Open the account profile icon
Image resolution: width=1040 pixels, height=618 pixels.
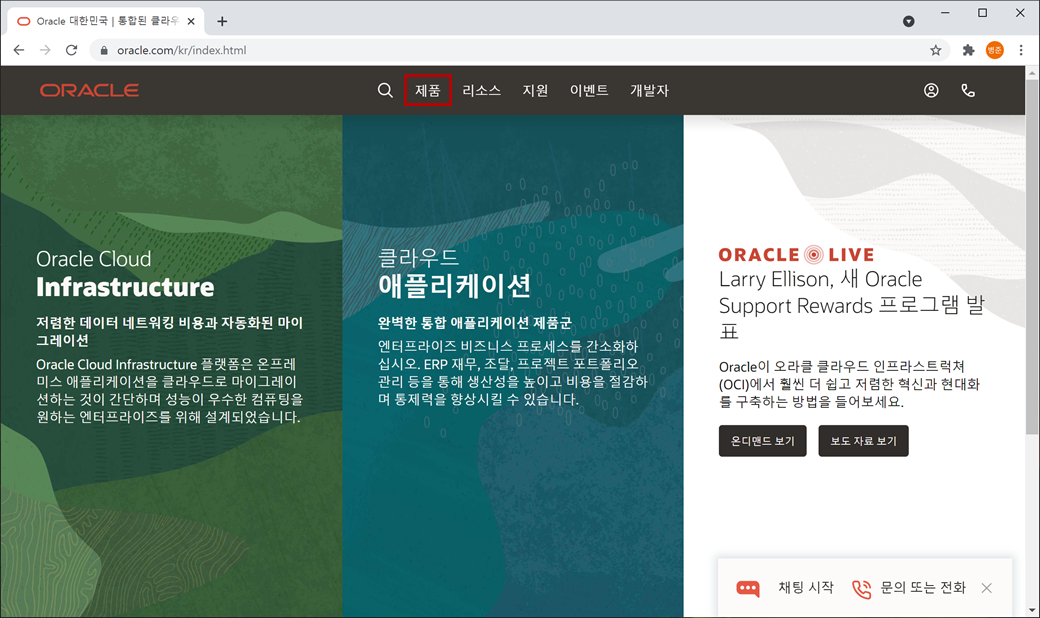tap(931, 90)
